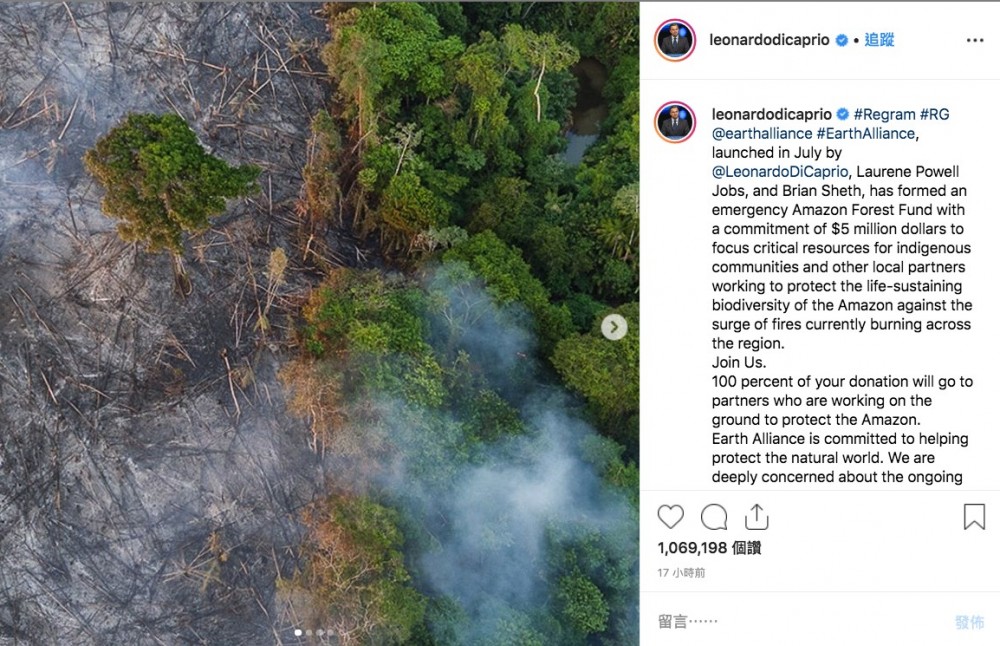Share the post using the share icon
This screenshot has height=646, width=1000.
tap(757, 517)
